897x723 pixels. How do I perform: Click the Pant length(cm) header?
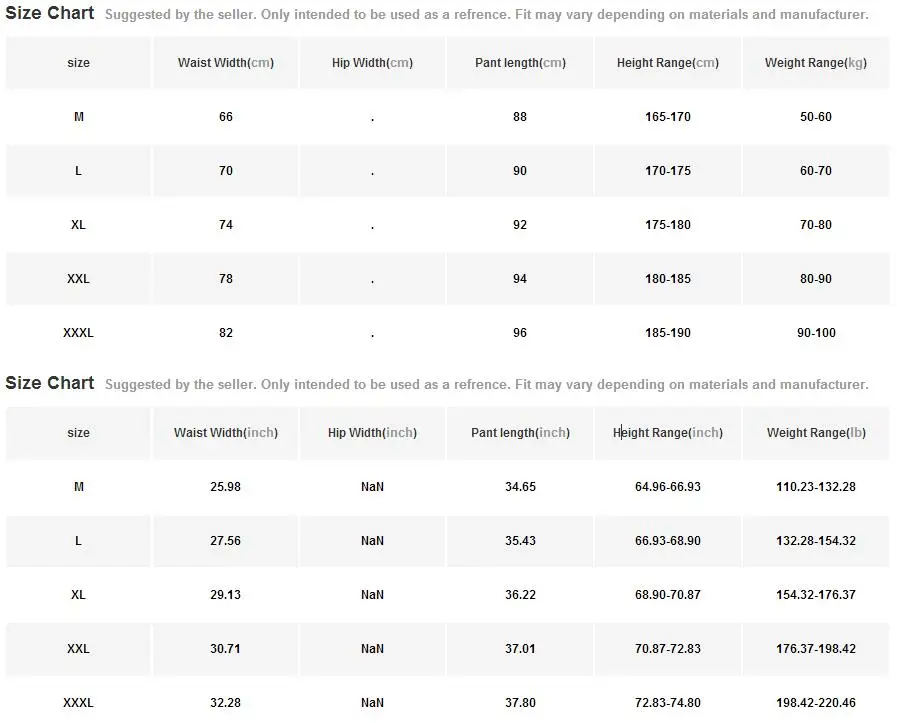pos(520,63)
